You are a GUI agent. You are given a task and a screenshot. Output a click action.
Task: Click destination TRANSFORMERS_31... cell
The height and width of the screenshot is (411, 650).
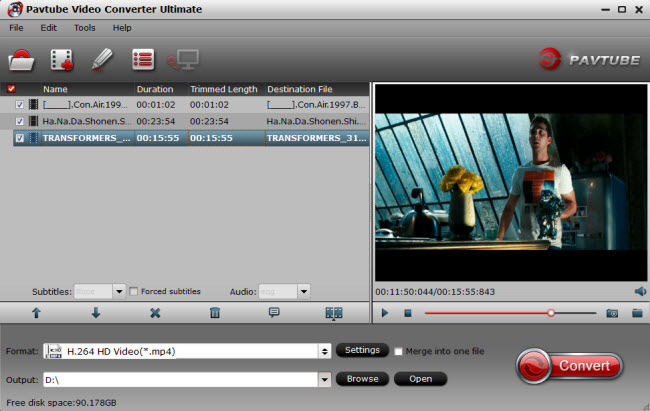point(317,138)
